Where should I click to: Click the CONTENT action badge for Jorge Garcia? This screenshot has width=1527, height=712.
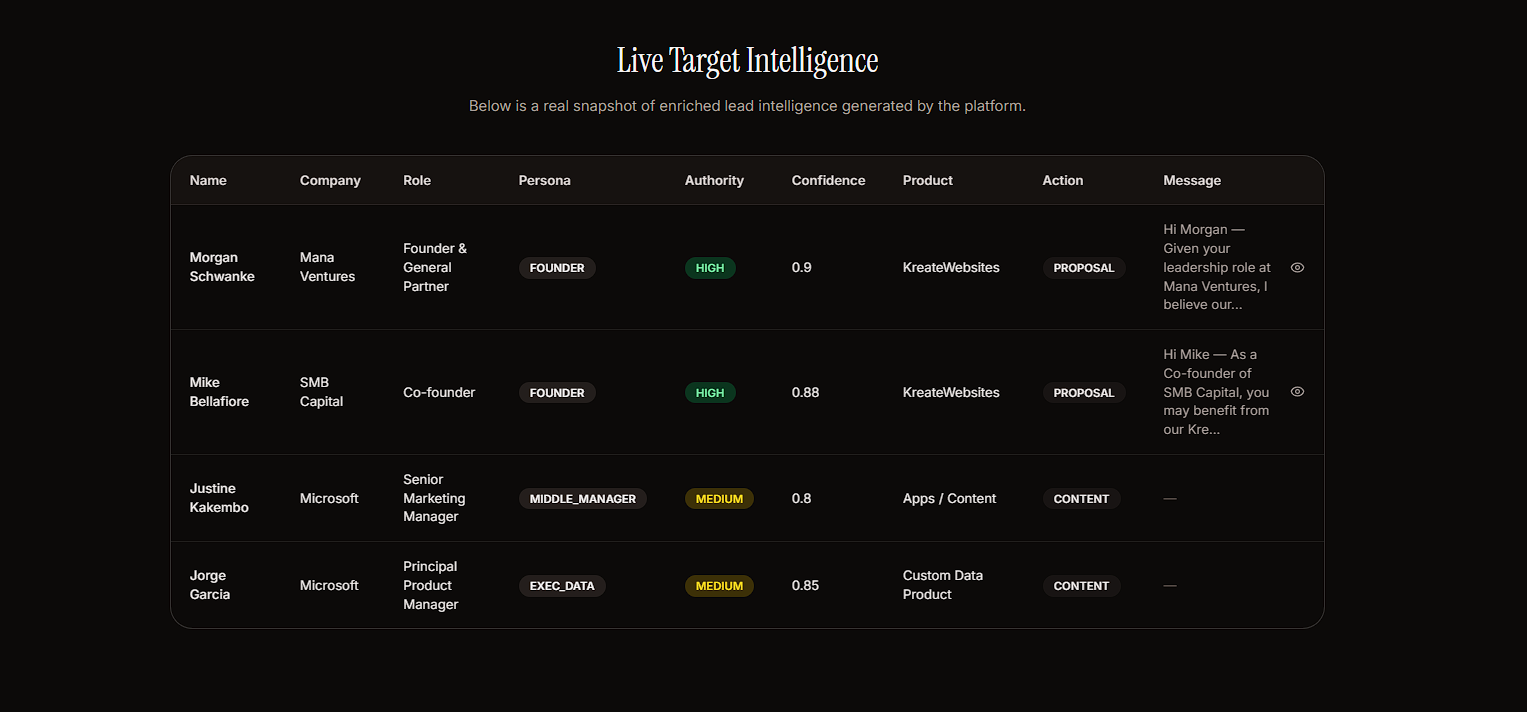tap(1081, 585)
